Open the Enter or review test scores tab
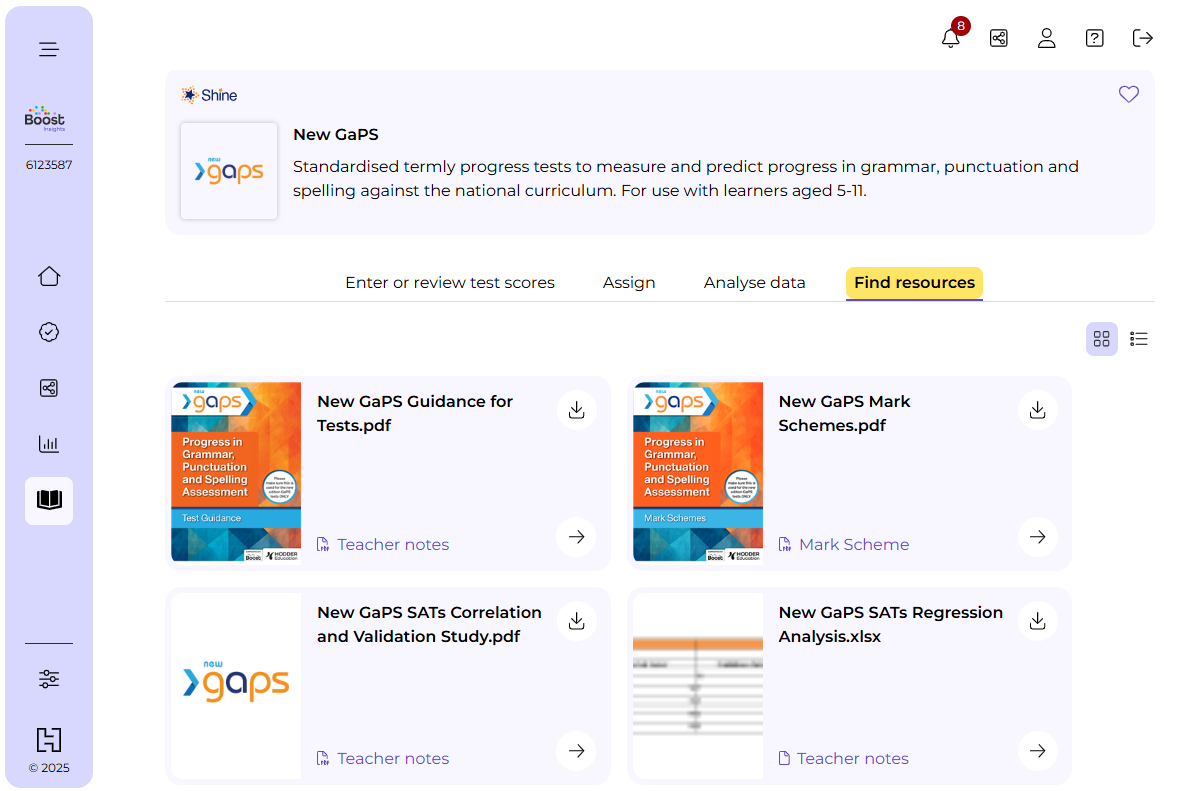This screenshot has height=791, width=1180. coord(449,283)
